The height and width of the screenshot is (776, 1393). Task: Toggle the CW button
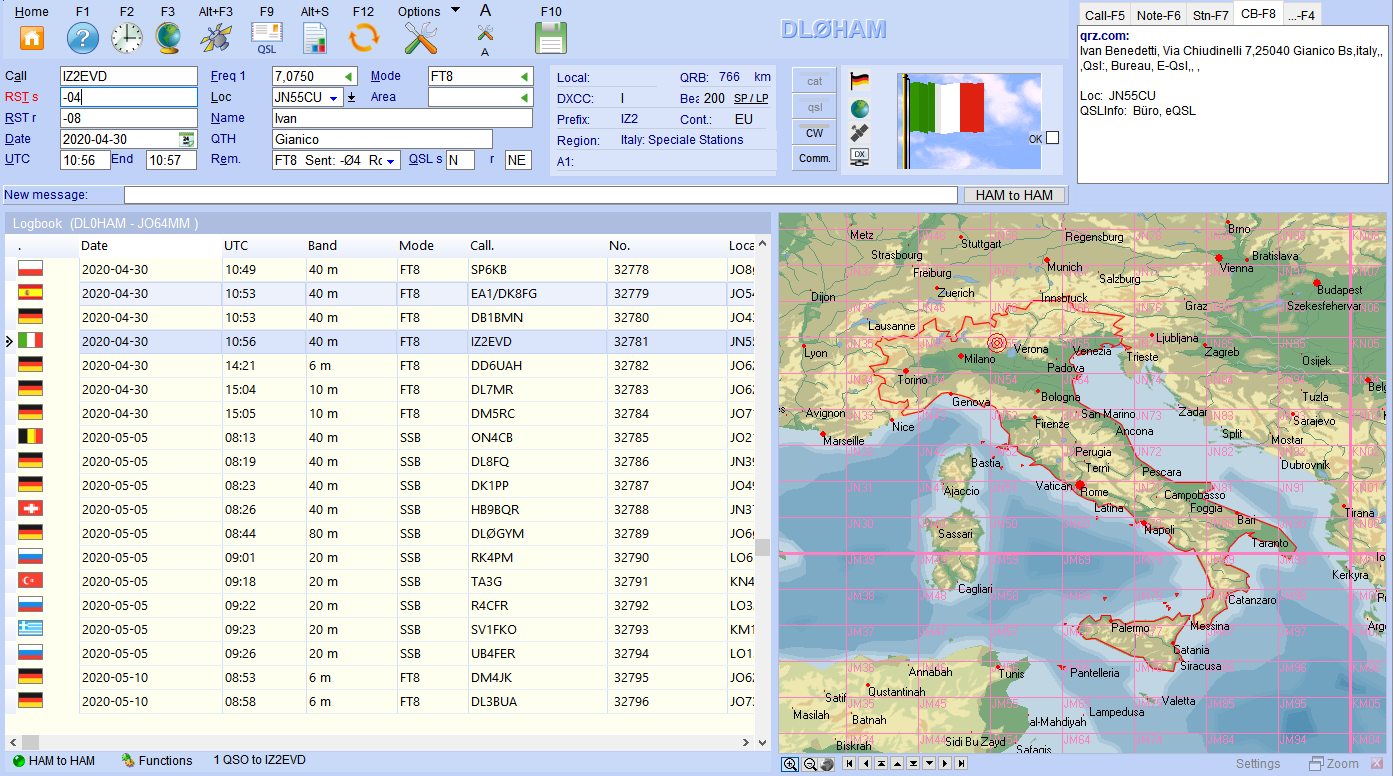(815, 133)
